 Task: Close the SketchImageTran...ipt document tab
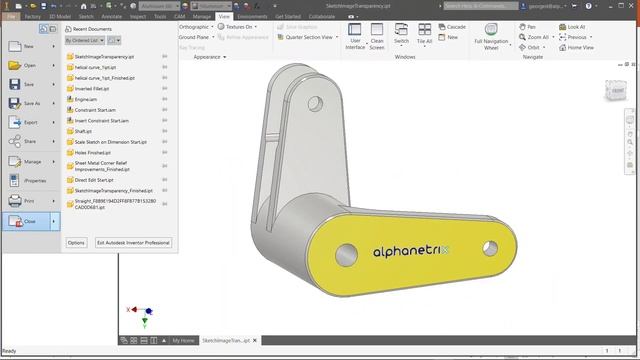[x=255, y=340]
